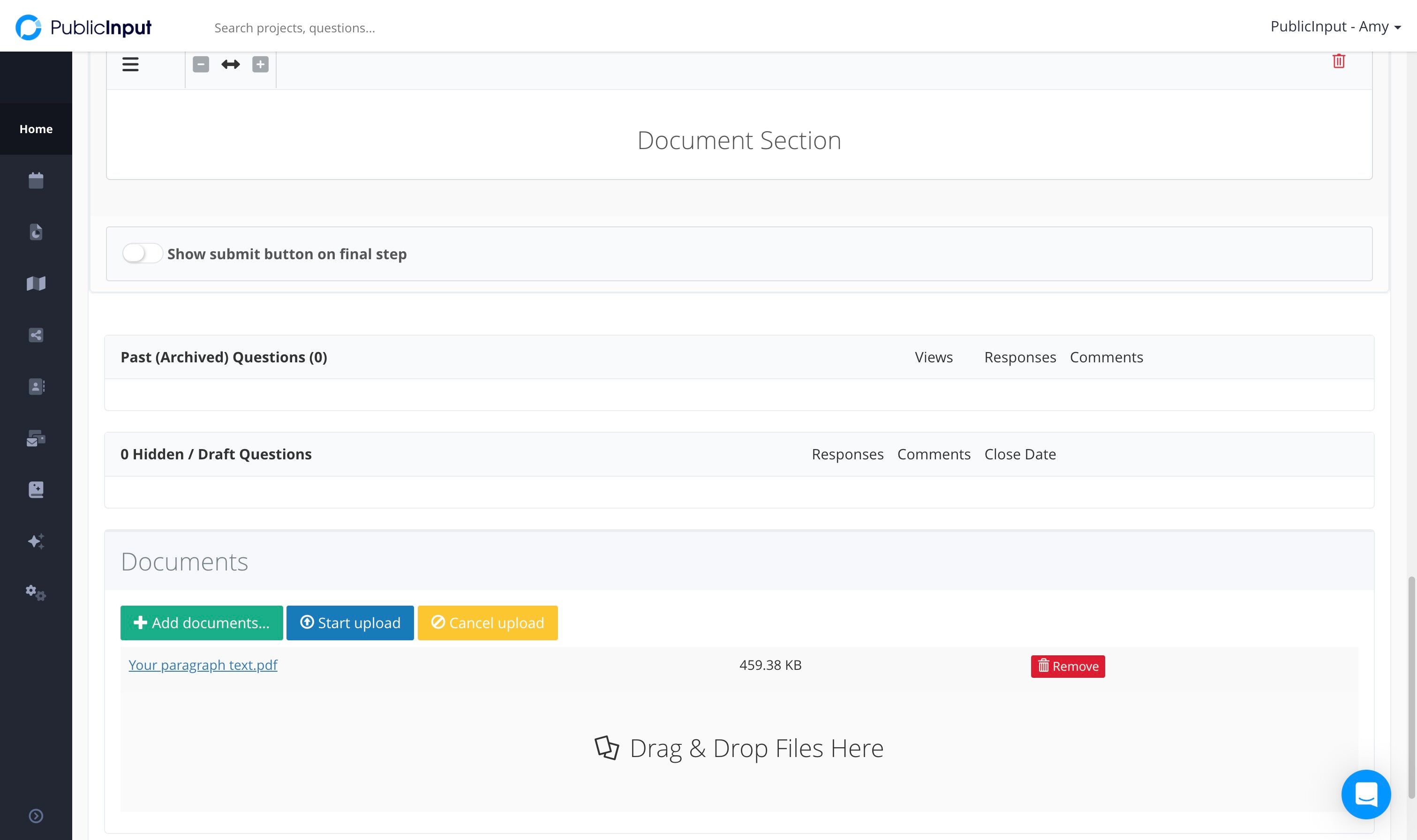1417x840 pixels.
Task: Open the calendar icon in sidebar
Action: tap(36, 180)
